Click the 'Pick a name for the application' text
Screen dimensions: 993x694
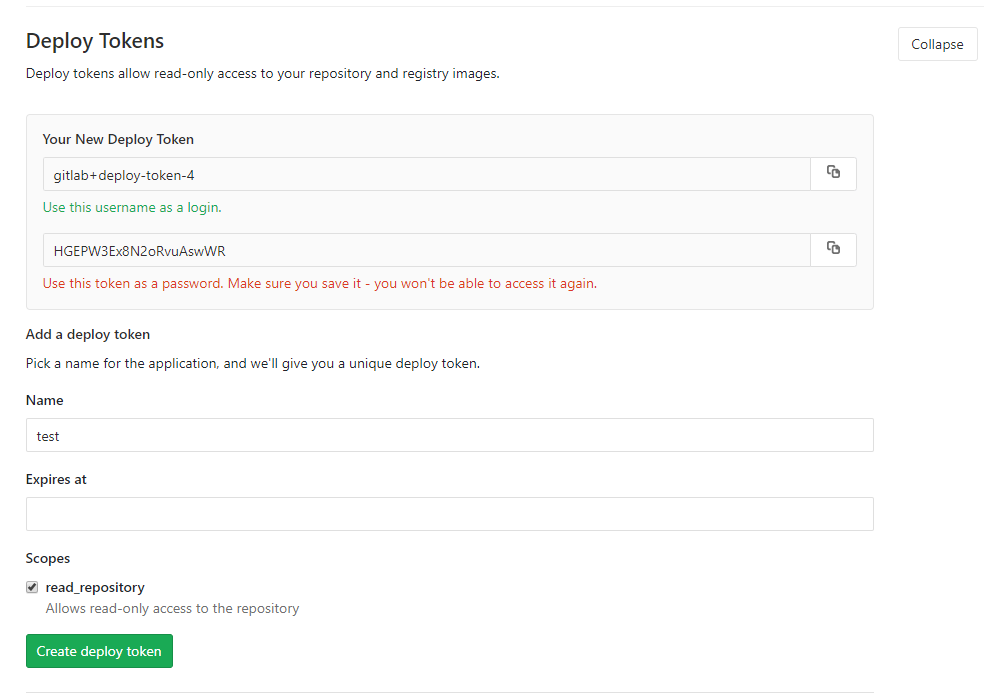coord(252,363)
